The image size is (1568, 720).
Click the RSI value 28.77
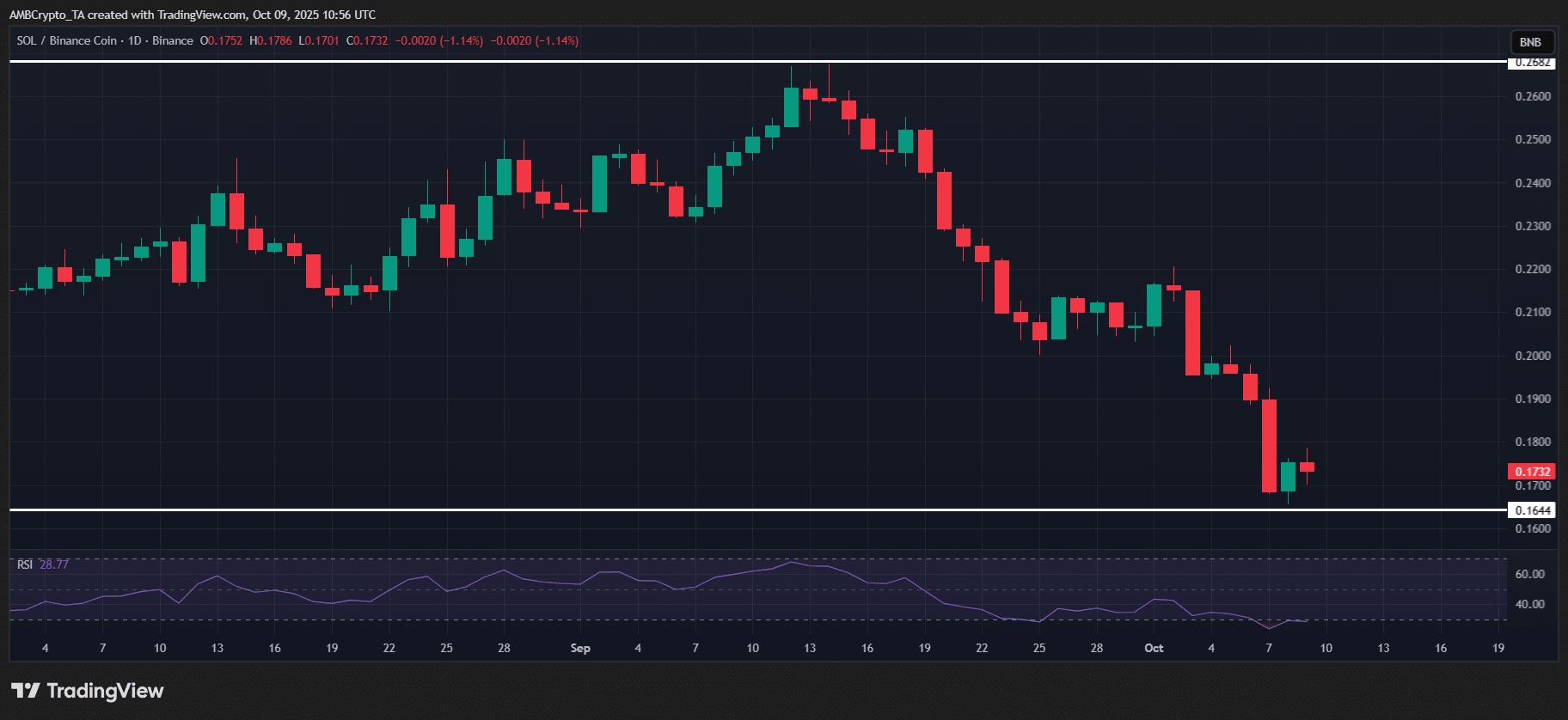pyautogui.click(x=54, y=564)
